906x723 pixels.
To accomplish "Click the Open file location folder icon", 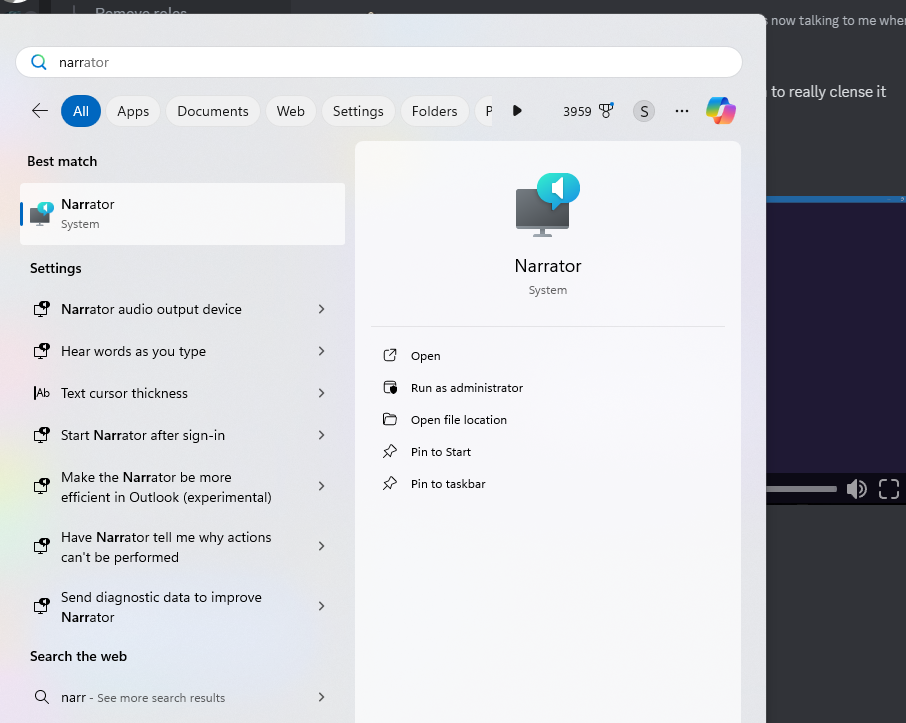I will 390,419.
